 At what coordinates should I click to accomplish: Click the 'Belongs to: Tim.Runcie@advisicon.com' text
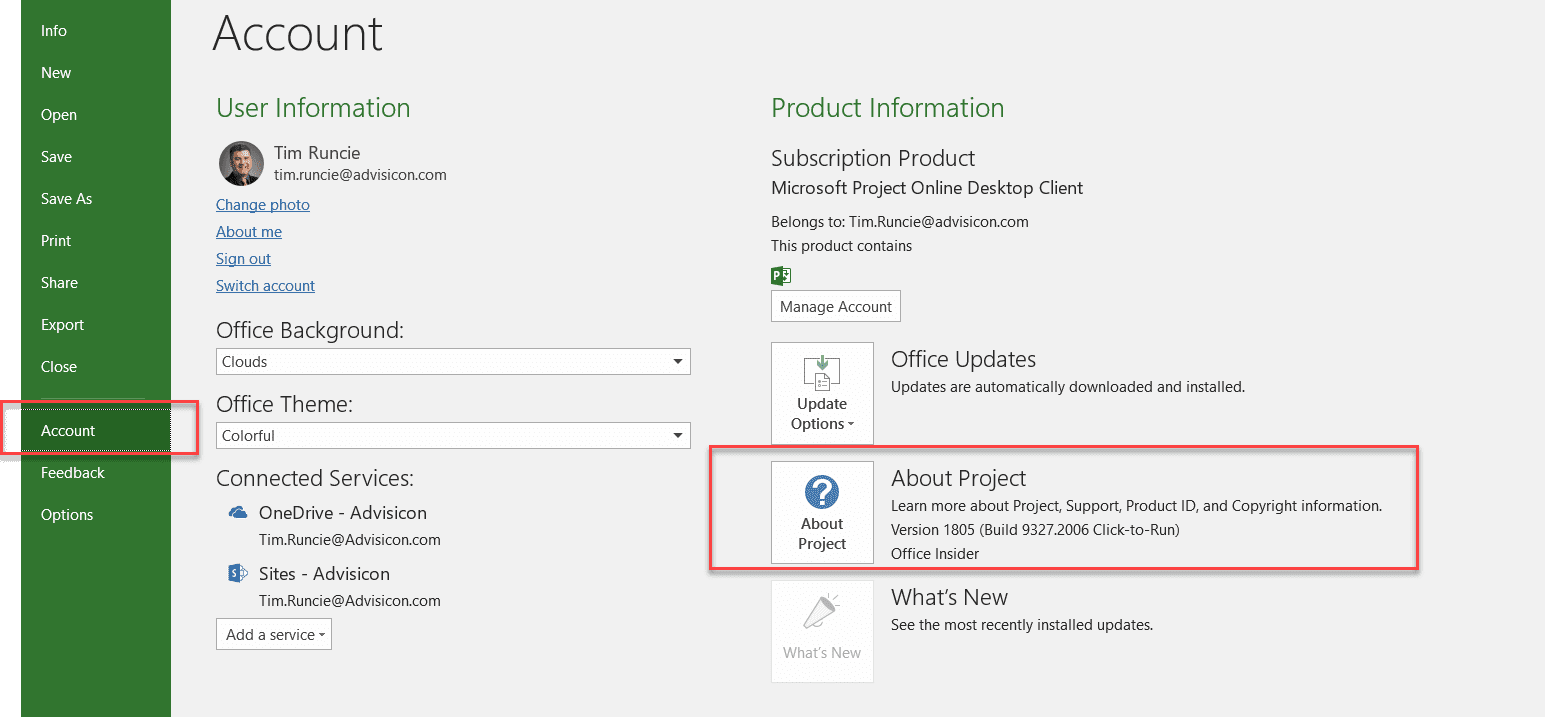click(900, 222)
